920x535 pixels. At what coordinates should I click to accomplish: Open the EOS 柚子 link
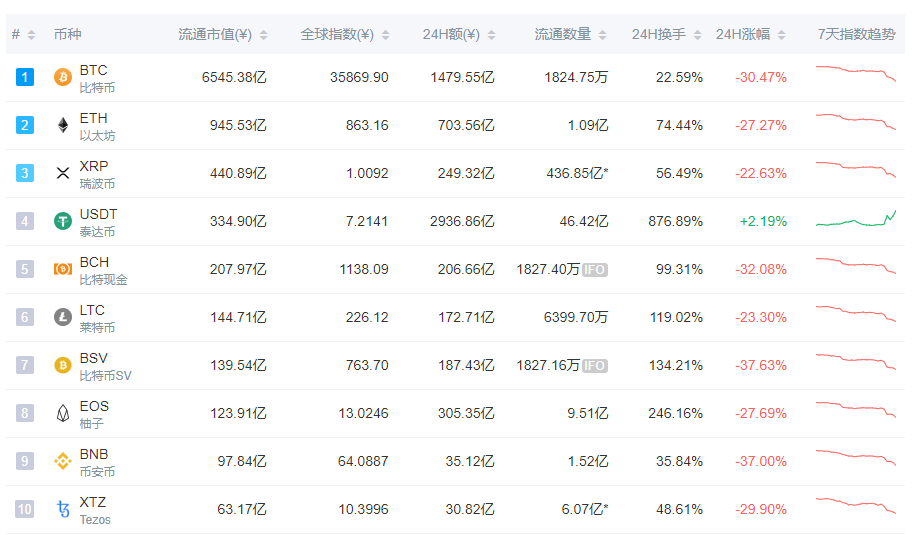point(94,415)
